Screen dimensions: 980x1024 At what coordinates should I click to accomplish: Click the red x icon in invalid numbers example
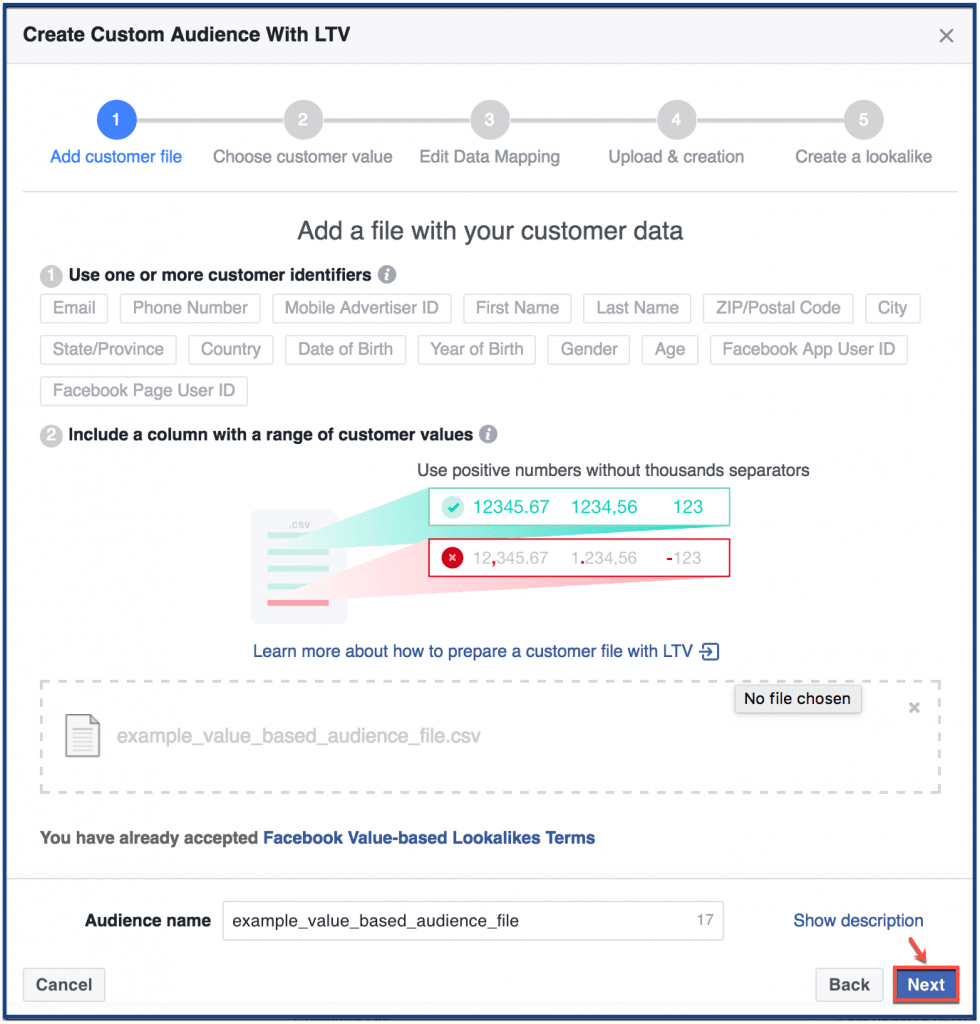(x=452, y=558)
